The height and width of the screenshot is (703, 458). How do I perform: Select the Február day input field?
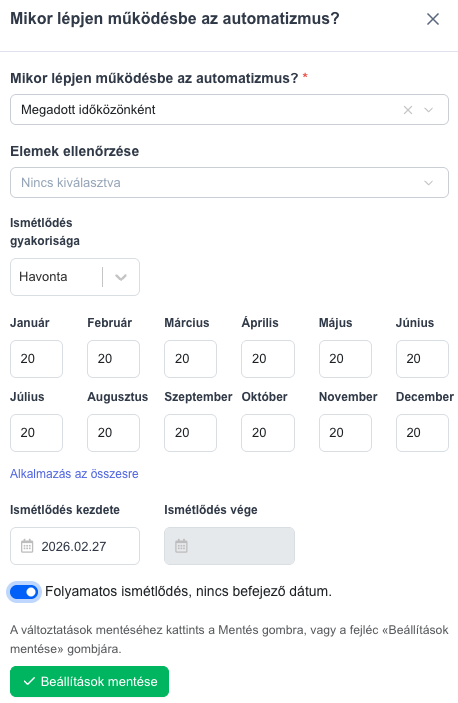[113, 359]
